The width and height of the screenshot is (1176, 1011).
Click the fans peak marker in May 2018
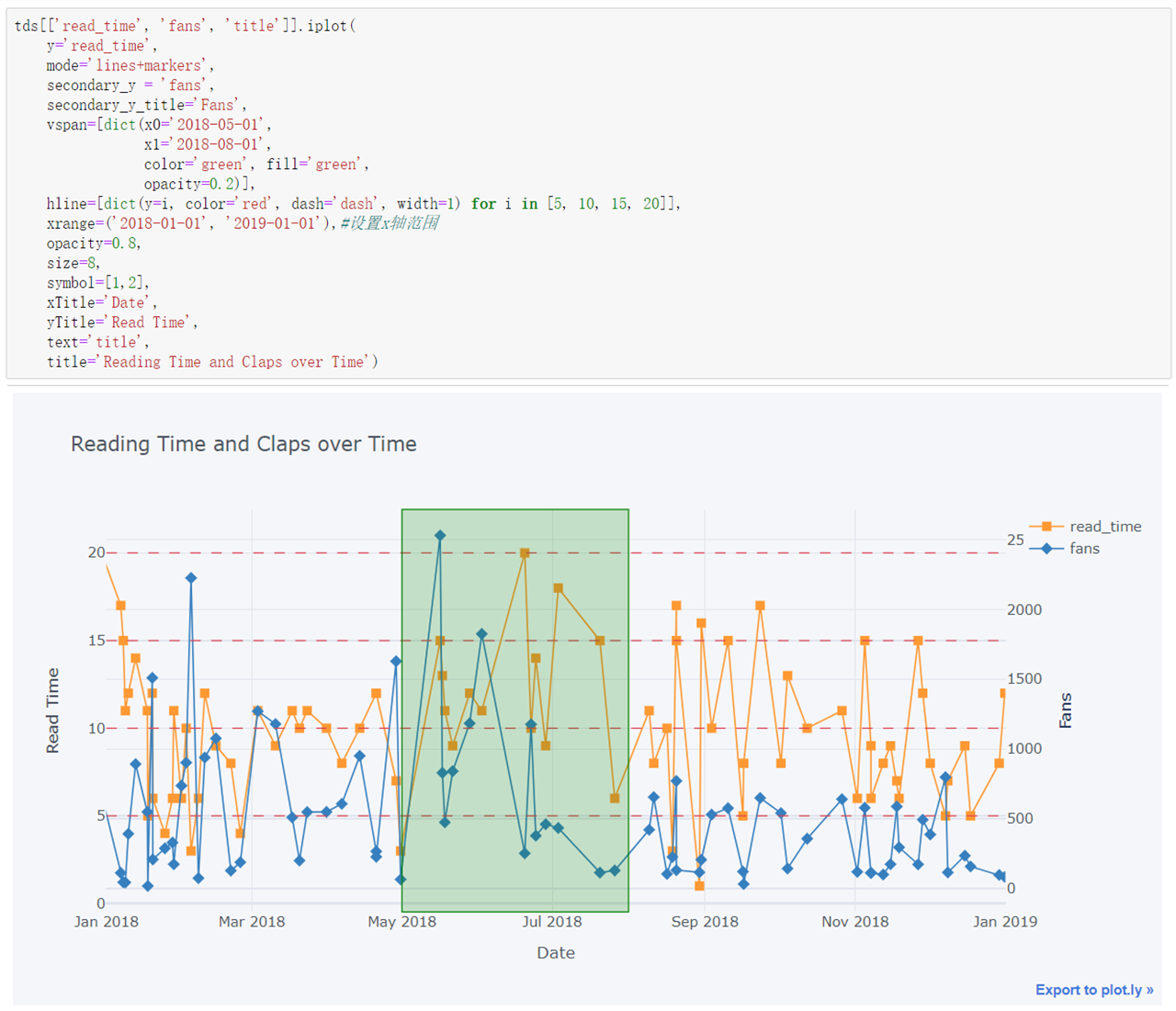[440, 533]
